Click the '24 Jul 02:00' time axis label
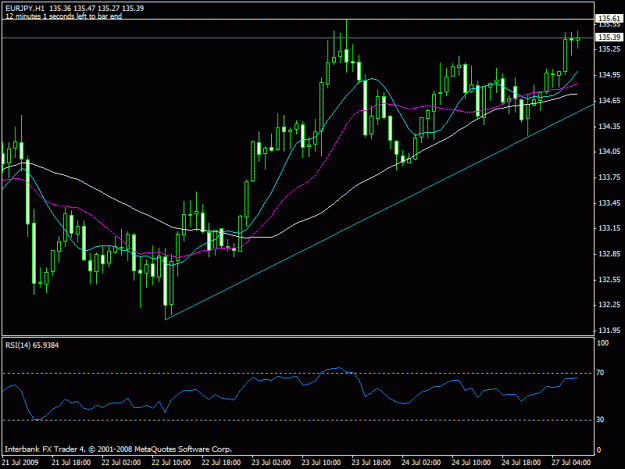This screenshot has width=625, height=469. click(421, 462)
